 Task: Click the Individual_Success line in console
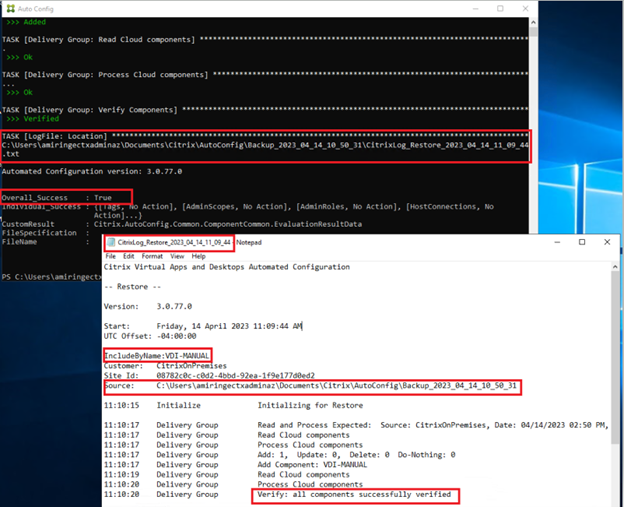coord(248,211)
